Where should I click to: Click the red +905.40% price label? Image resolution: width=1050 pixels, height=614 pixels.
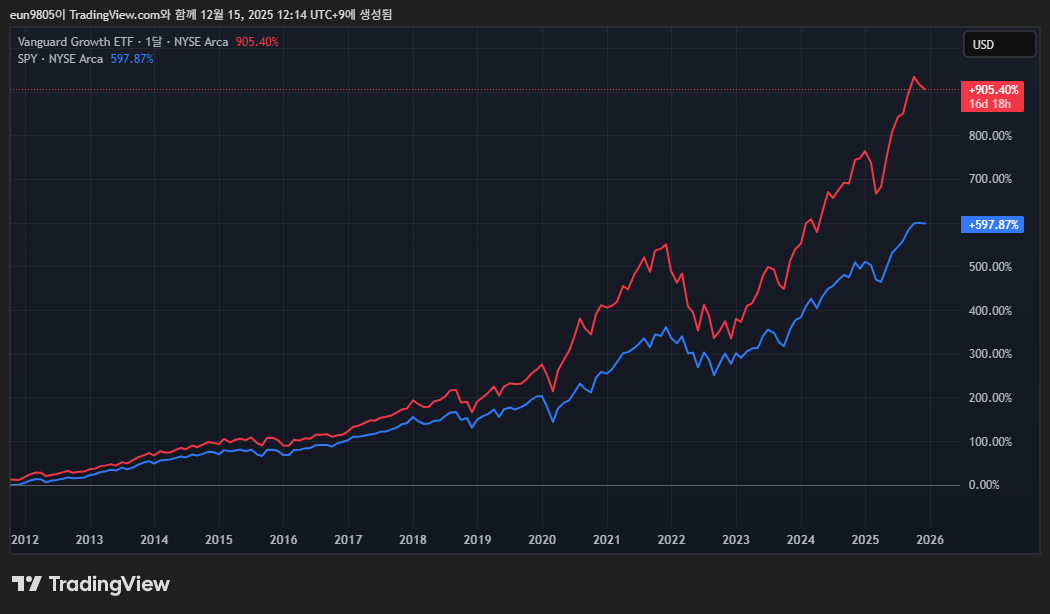[x=992, y=90]
